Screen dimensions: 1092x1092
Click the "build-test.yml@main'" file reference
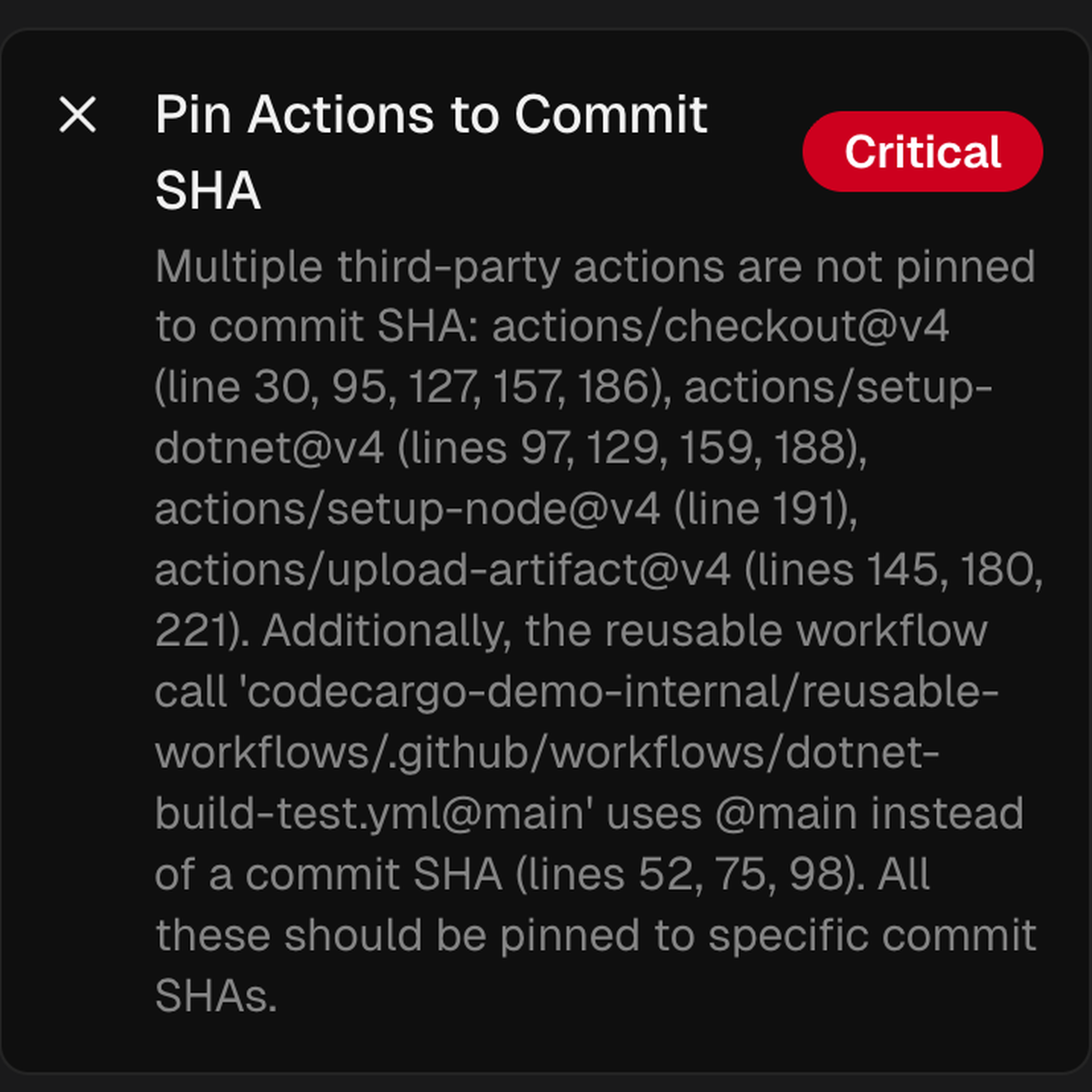[x=373, y=814]
